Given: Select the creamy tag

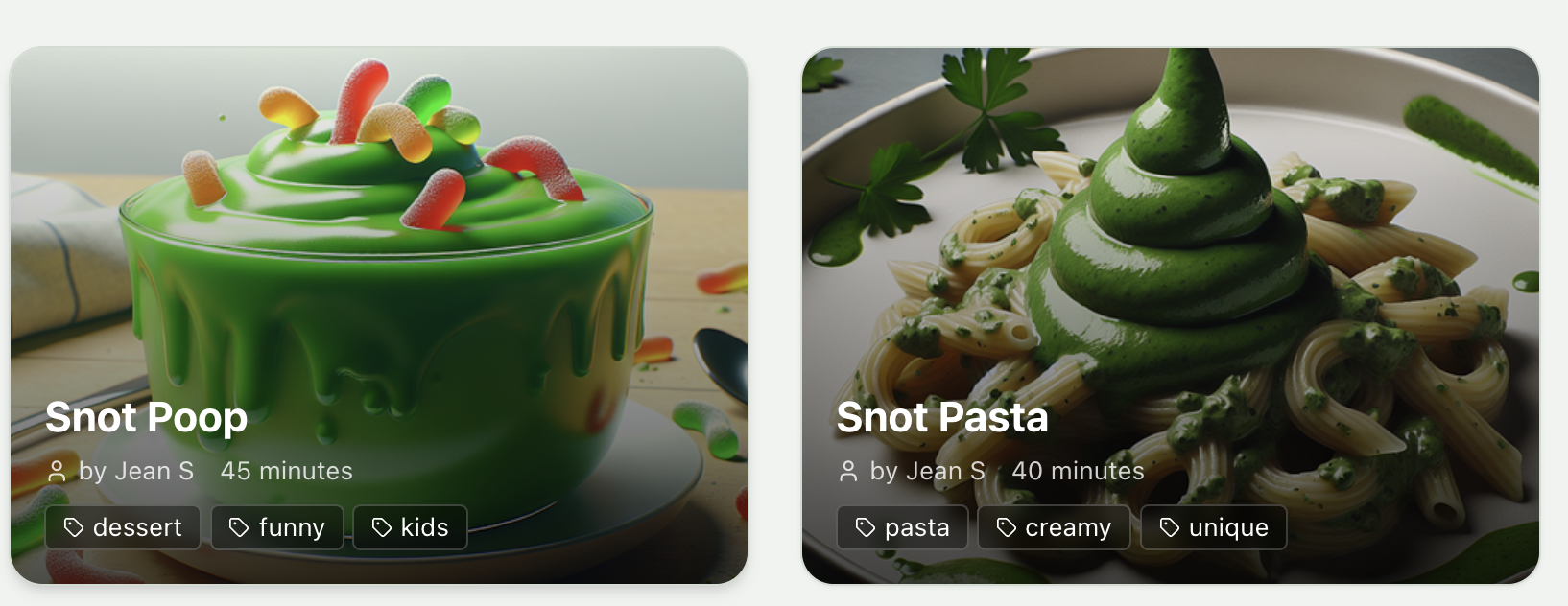Looking at the screenshot, I should point(1054,527).
